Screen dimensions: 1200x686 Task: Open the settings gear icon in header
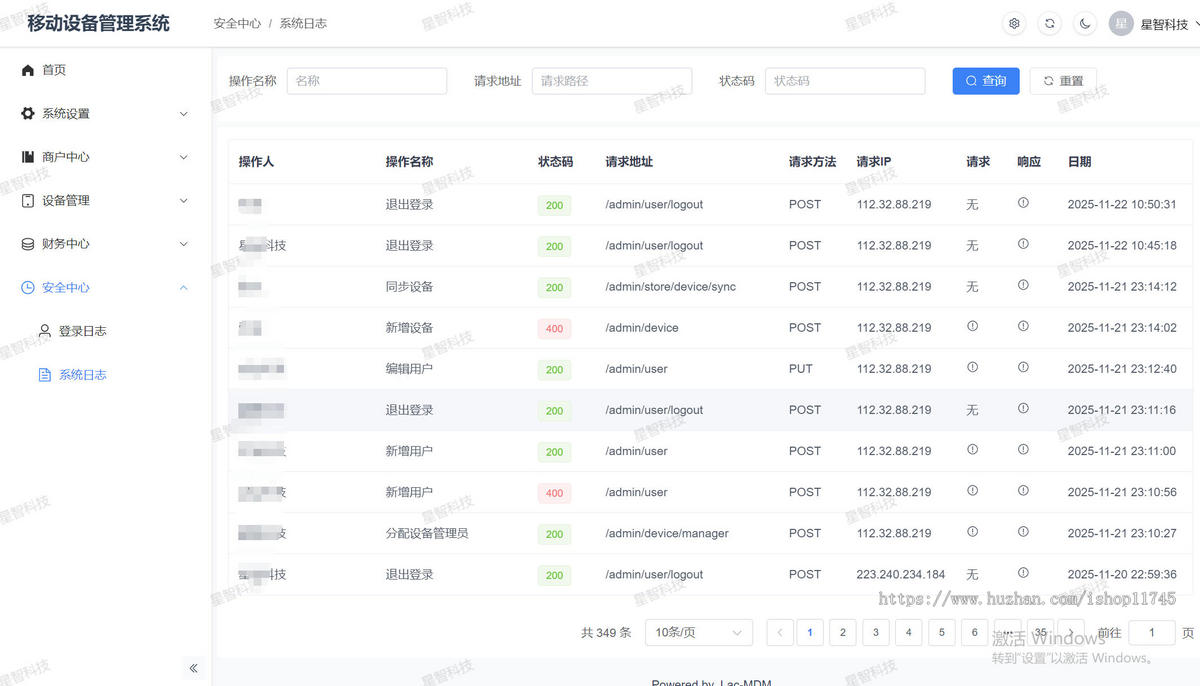pos(1015,23)
